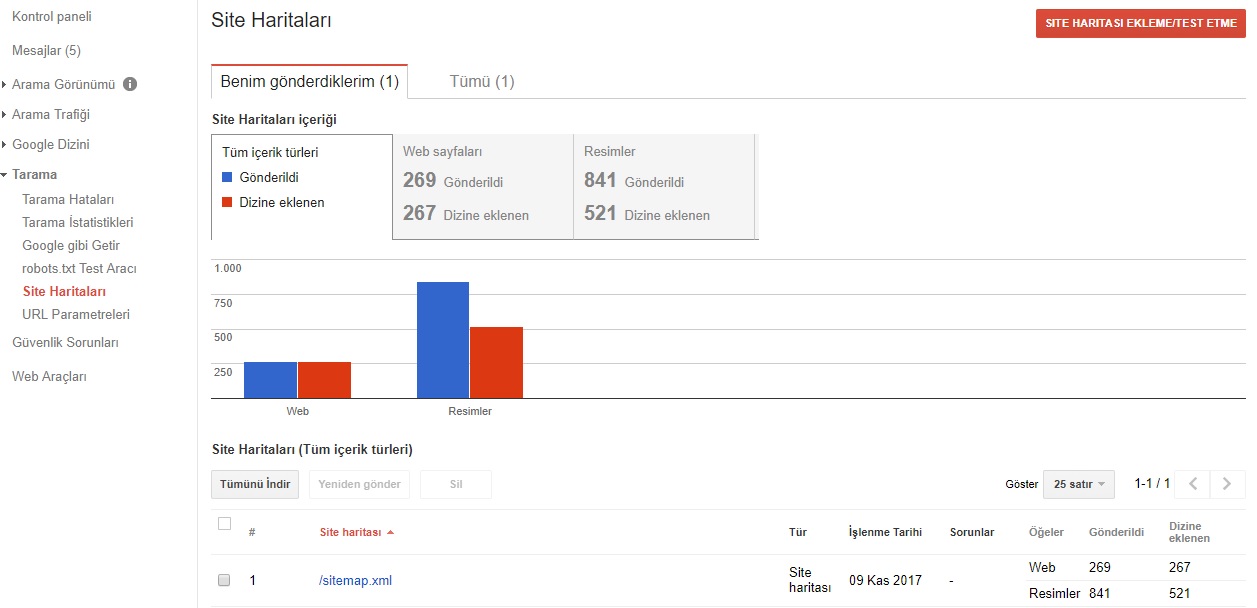This screenshot has width=1257, height=608.
Task: Click the 841 value in table row
Action: click(1100, 594)
